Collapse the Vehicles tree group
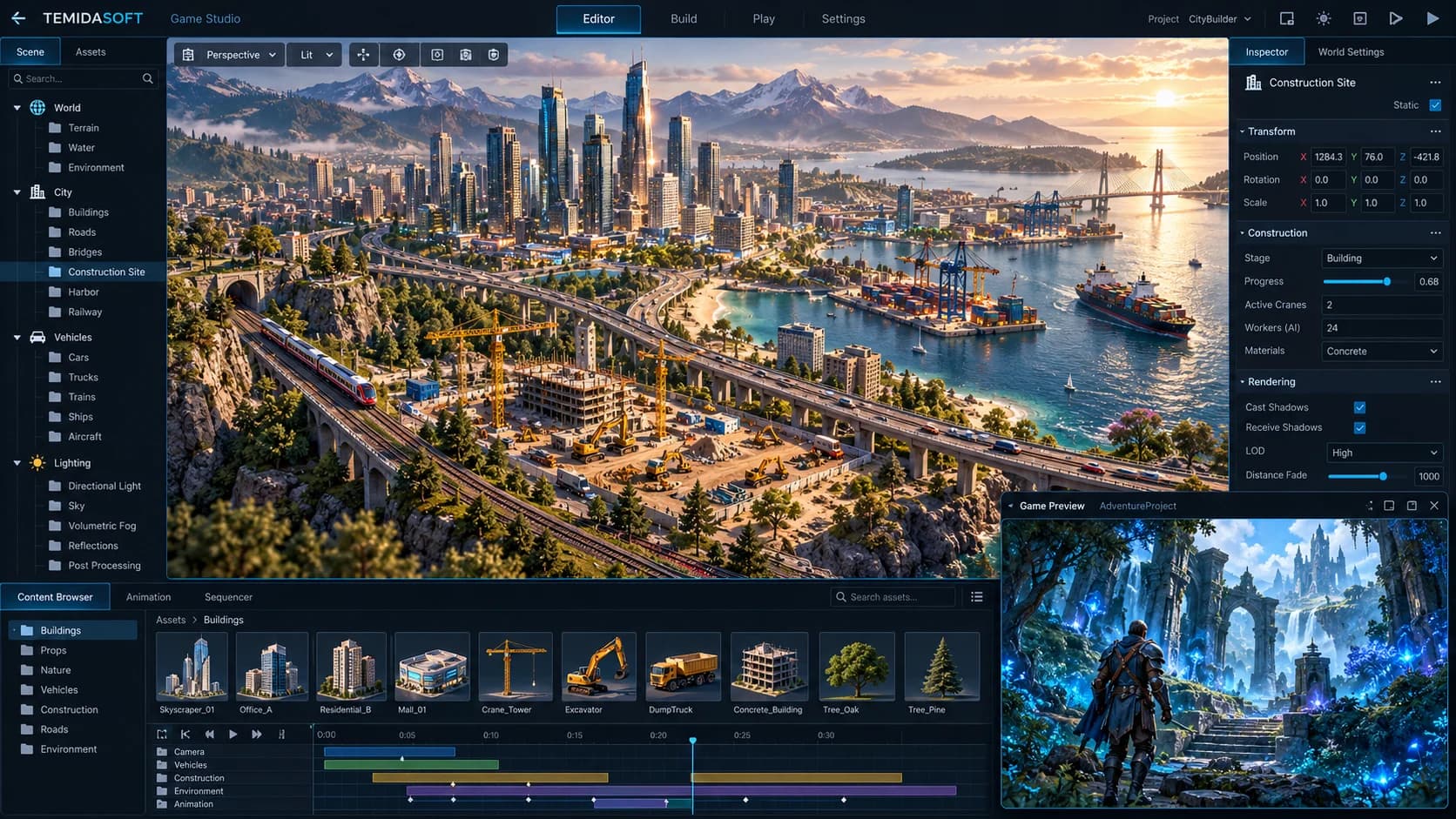This screenshot has height=819, width=1456. coord(17,338)
